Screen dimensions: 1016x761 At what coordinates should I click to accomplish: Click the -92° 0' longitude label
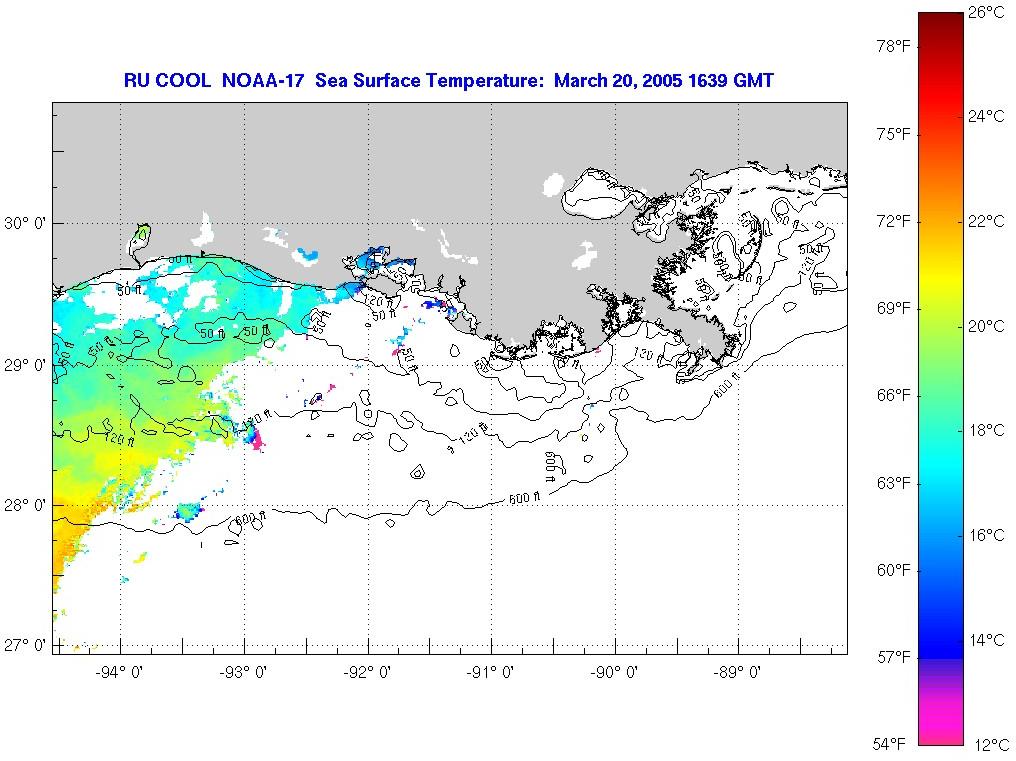pyautogui.click(x=367, y=672)
